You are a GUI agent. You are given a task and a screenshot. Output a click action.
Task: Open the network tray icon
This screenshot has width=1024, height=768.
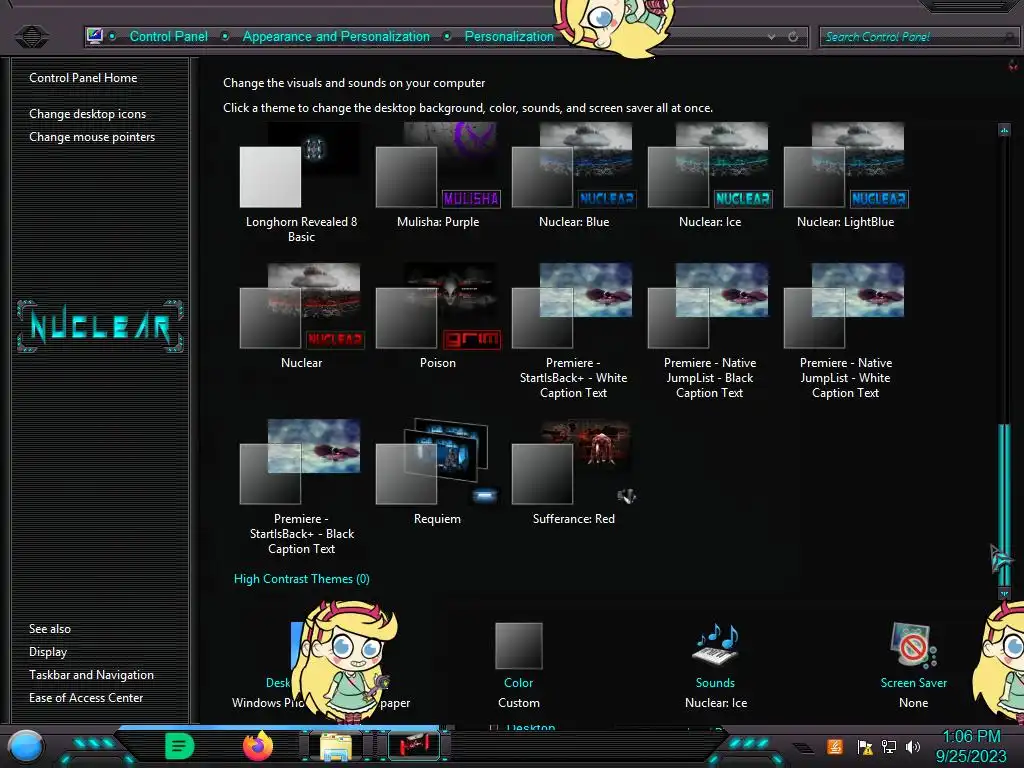coord(889,746)
